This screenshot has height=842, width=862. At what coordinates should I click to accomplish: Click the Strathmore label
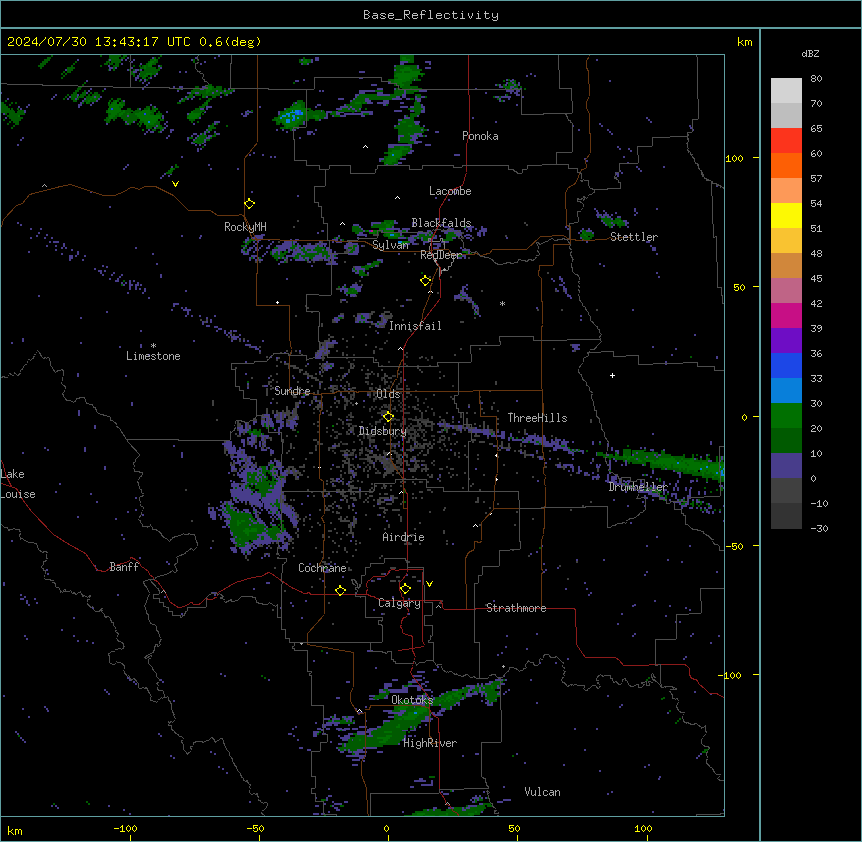click(516, 608)
